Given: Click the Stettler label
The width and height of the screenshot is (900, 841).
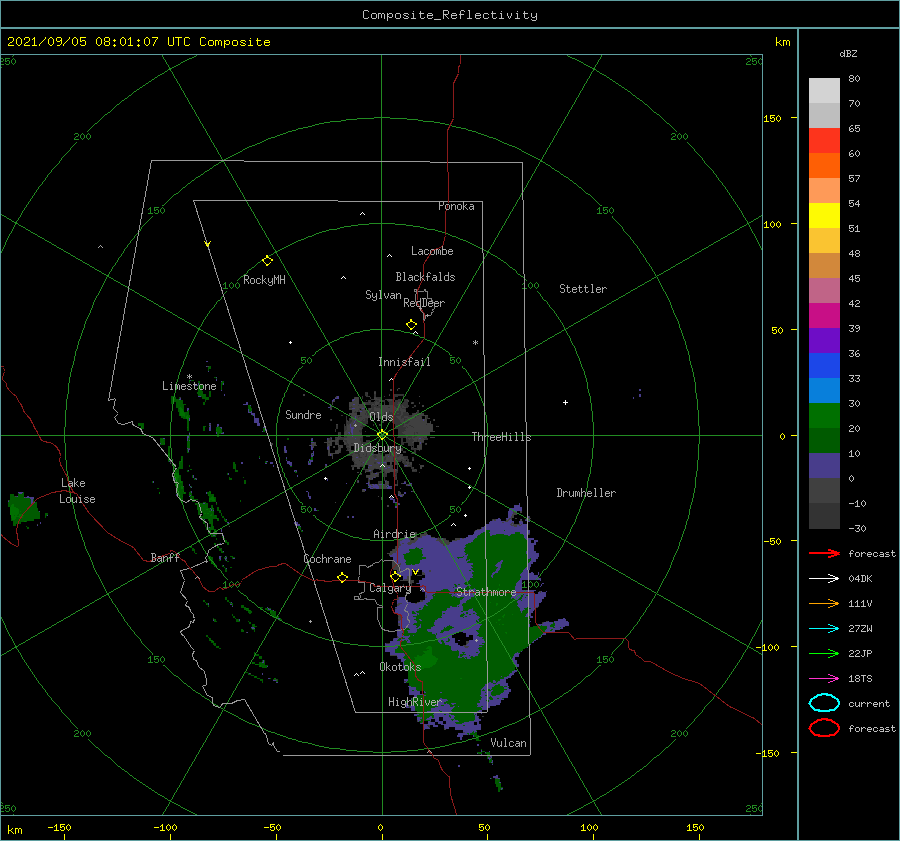Looking at the screenshot, I should [x=583, y=289].
